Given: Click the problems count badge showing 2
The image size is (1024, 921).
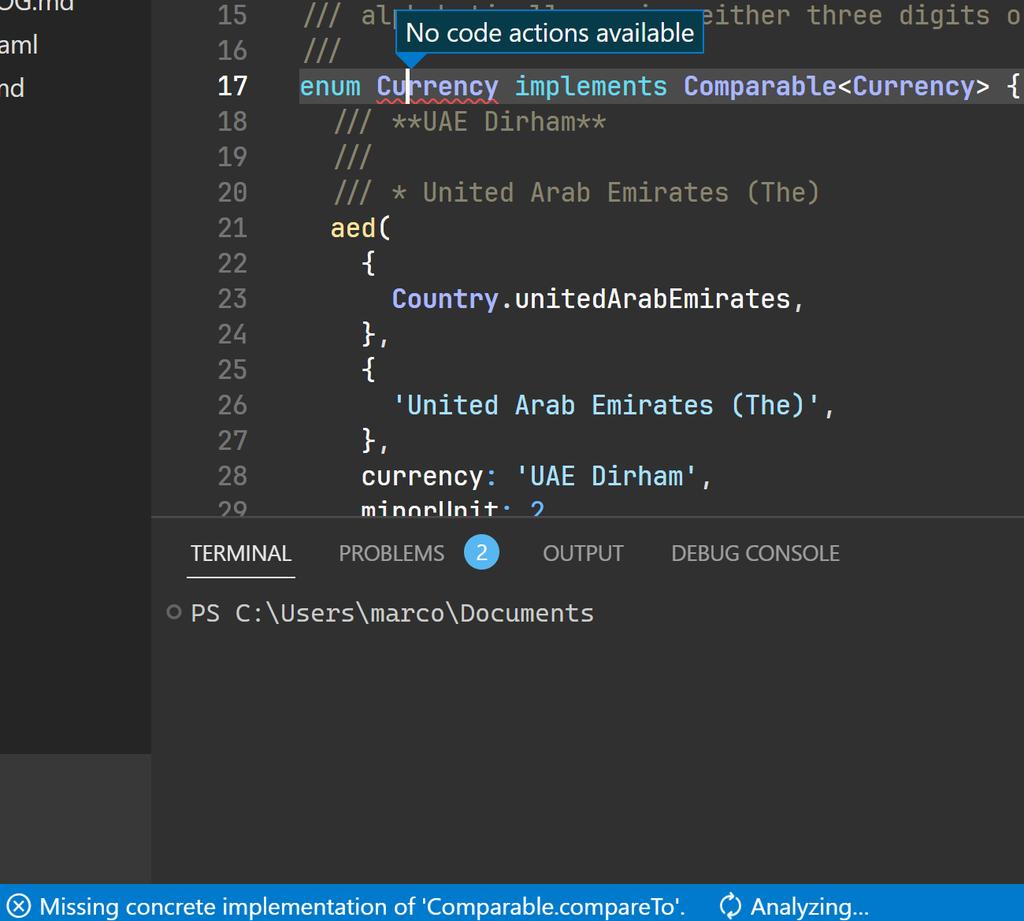Looking at the screenshot, I should [481, 553].
